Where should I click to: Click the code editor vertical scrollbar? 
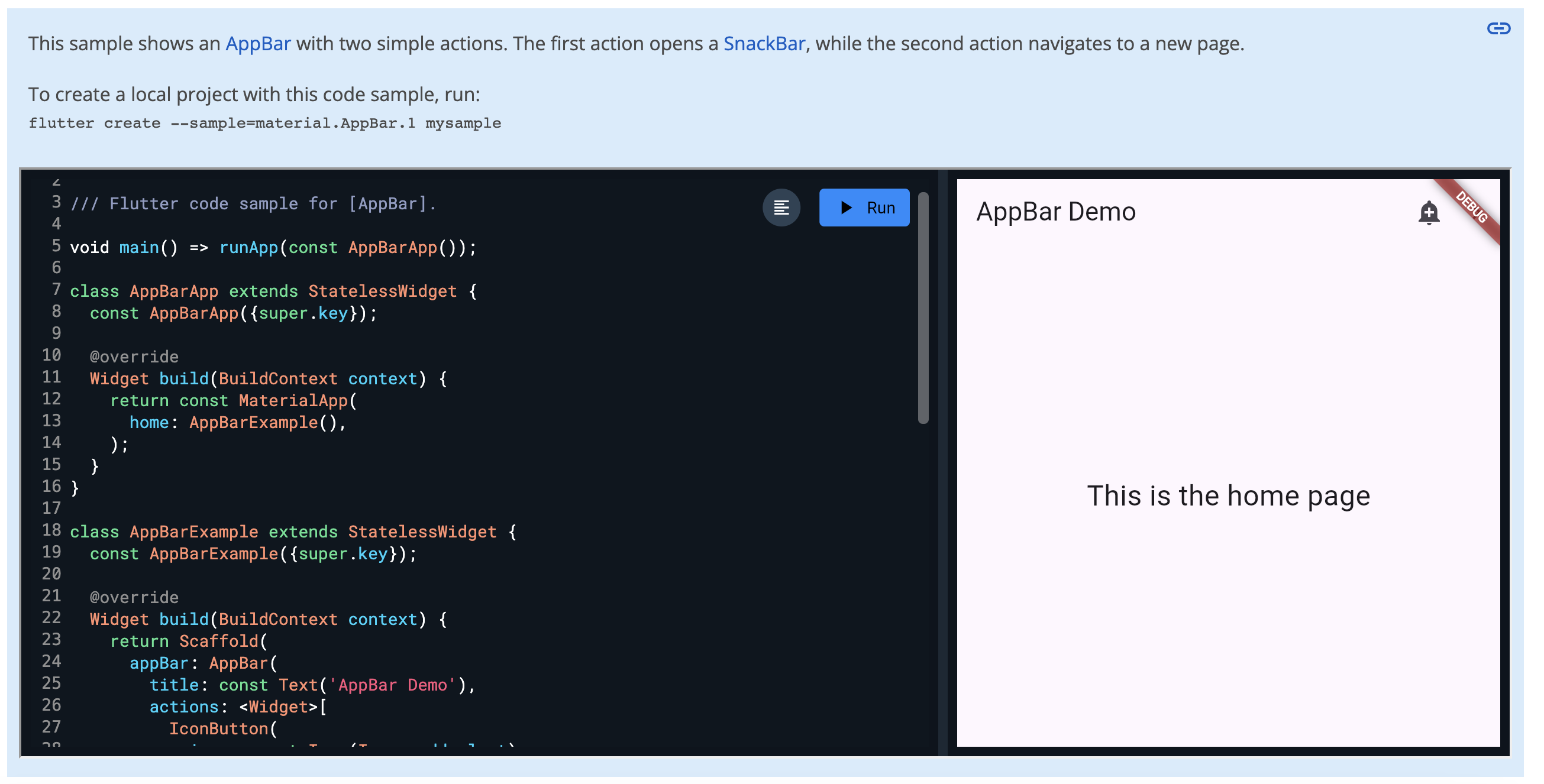[923, 307]
